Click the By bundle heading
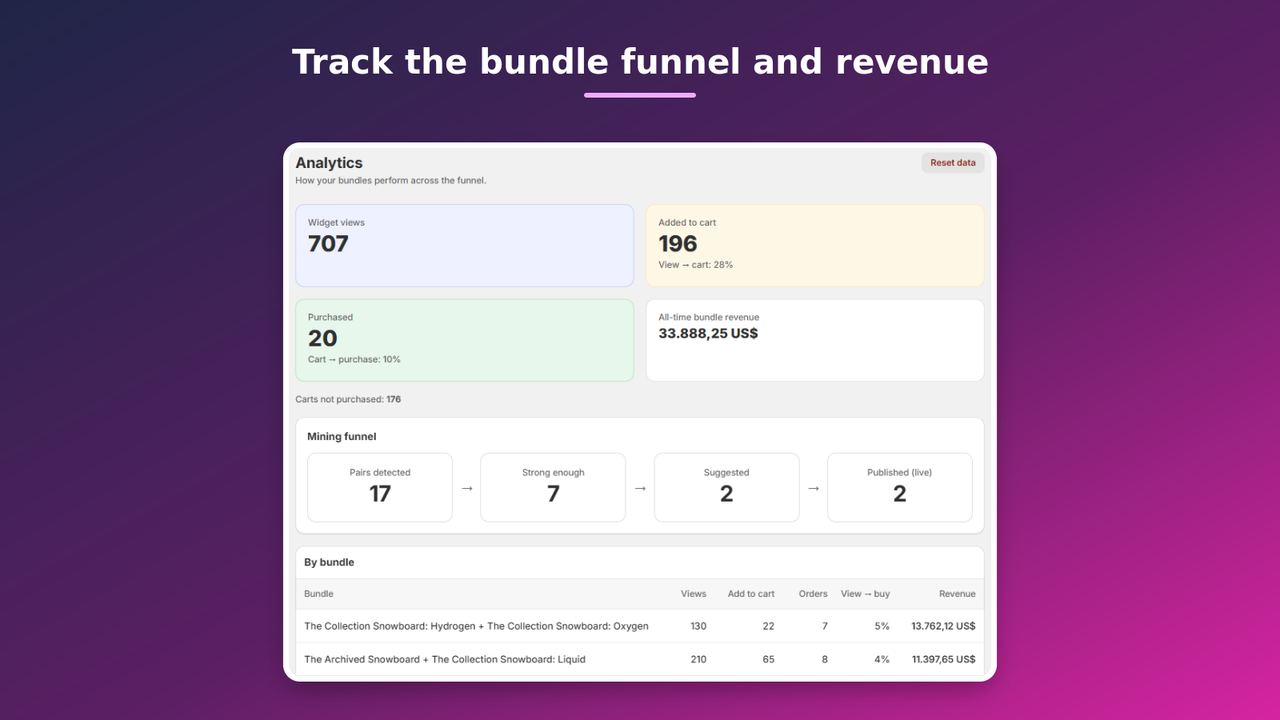 (x=329, y=562)
